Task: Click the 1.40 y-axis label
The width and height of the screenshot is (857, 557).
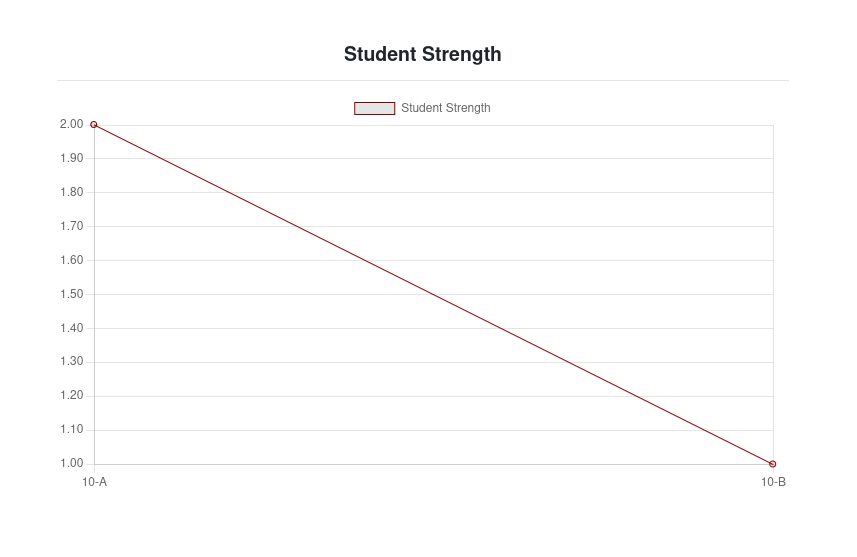Action: point(71,328)
